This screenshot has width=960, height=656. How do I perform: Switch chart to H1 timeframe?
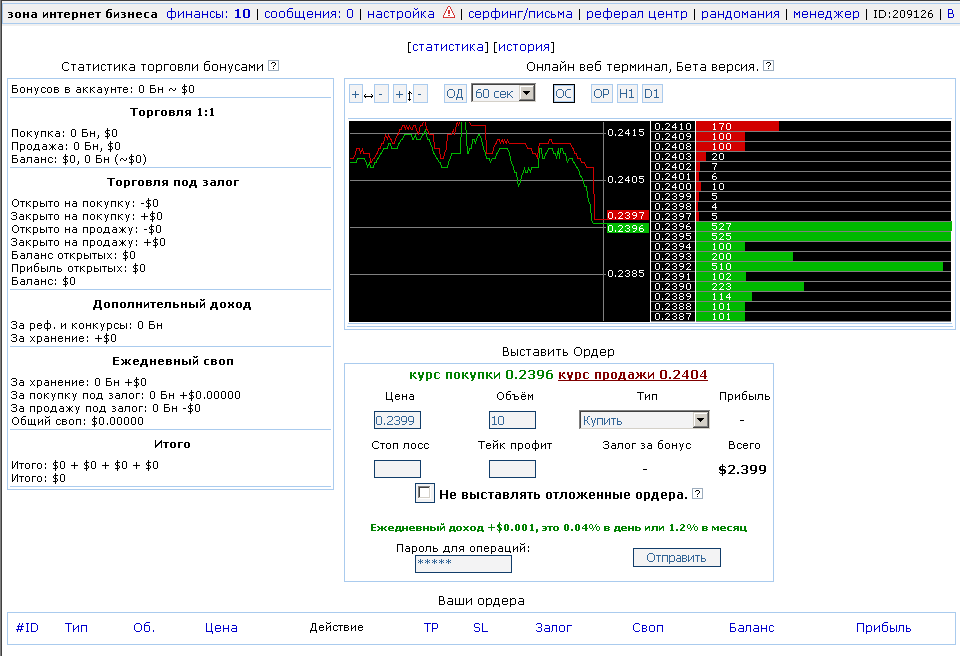click(x=626, y=94)
